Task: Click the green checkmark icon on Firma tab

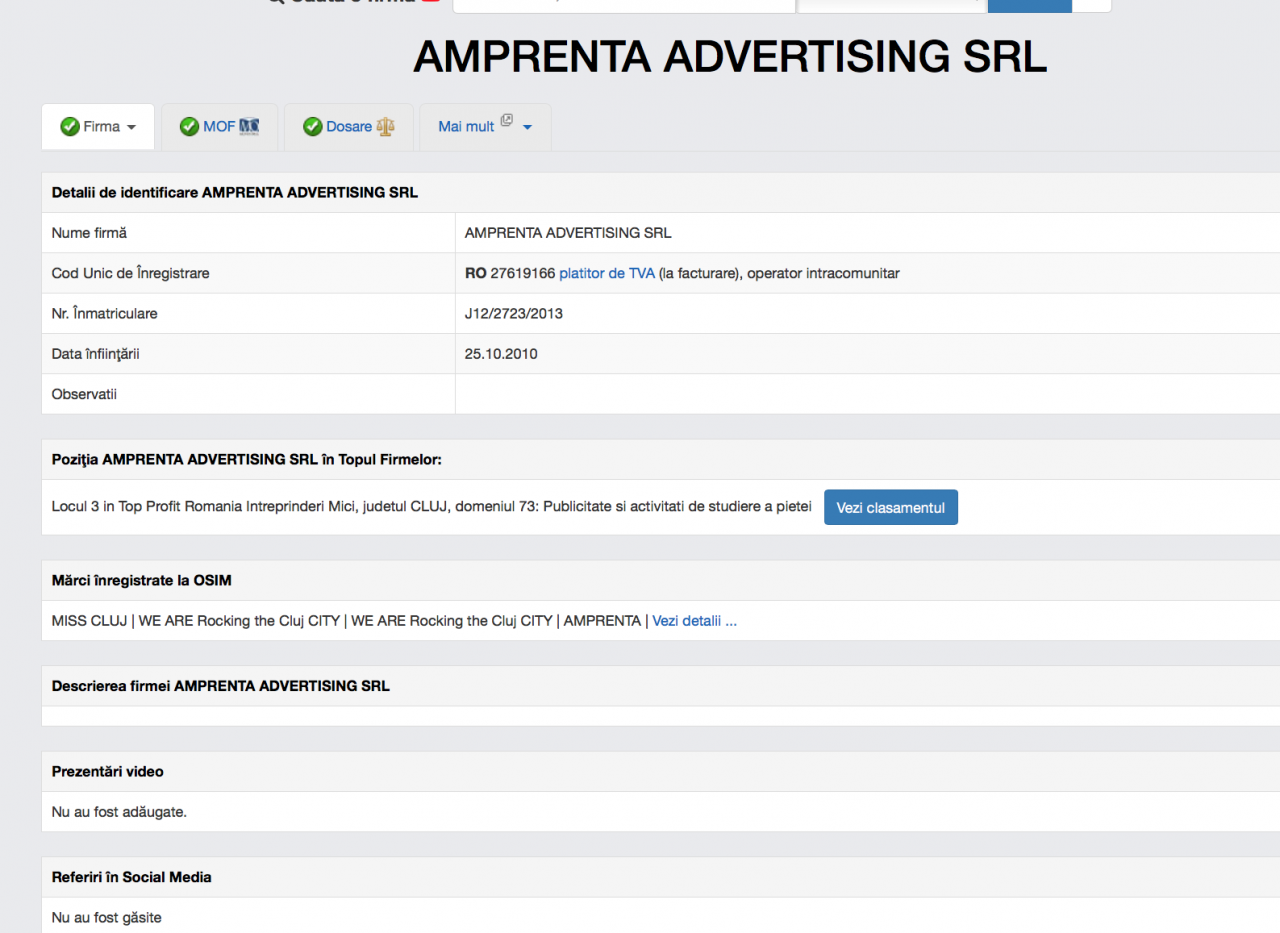Action: click(70, 127)
